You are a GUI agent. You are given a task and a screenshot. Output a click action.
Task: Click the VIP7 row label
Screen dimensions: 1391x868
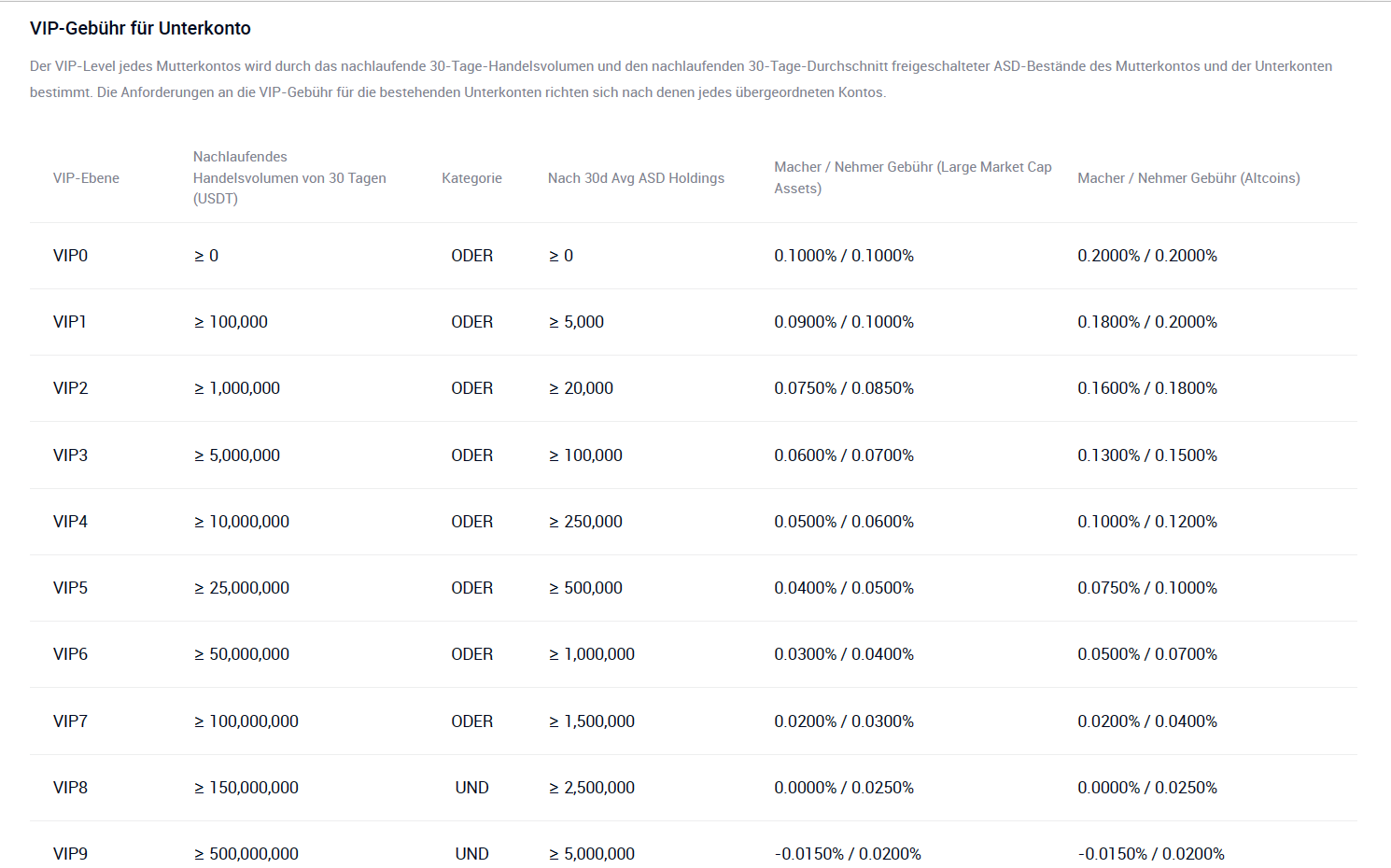pos(70,721)
